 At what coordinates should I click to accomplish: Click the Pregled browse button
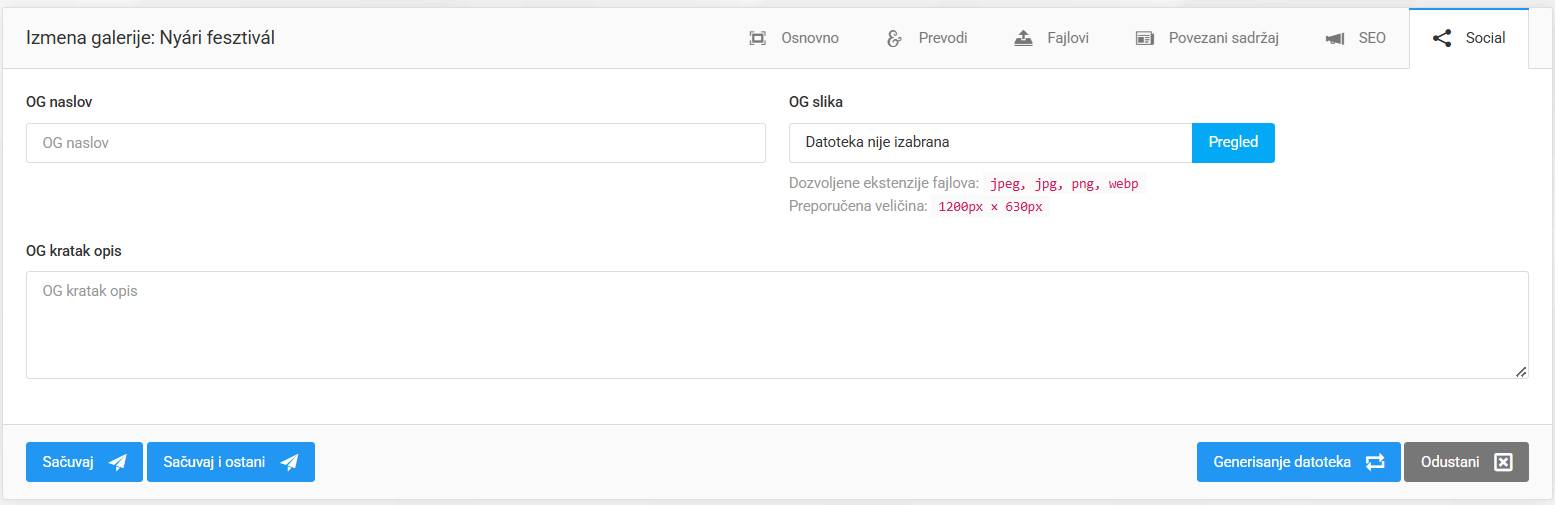[x=1233, y=142]
